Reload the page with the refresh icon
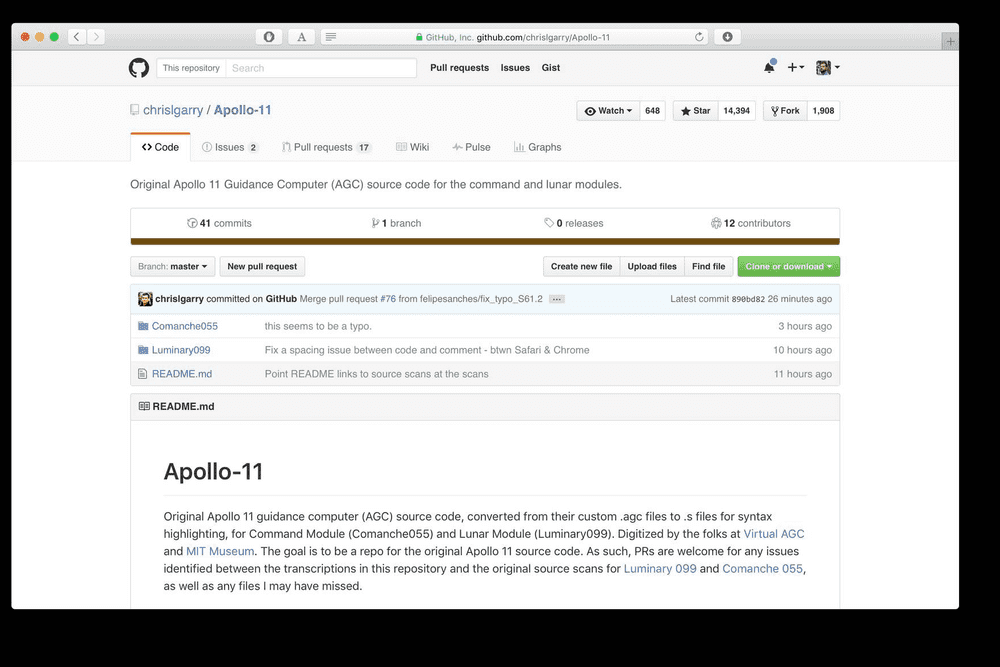The width and height of the screenshot is (1000, 667). click(x=699, y=37)
